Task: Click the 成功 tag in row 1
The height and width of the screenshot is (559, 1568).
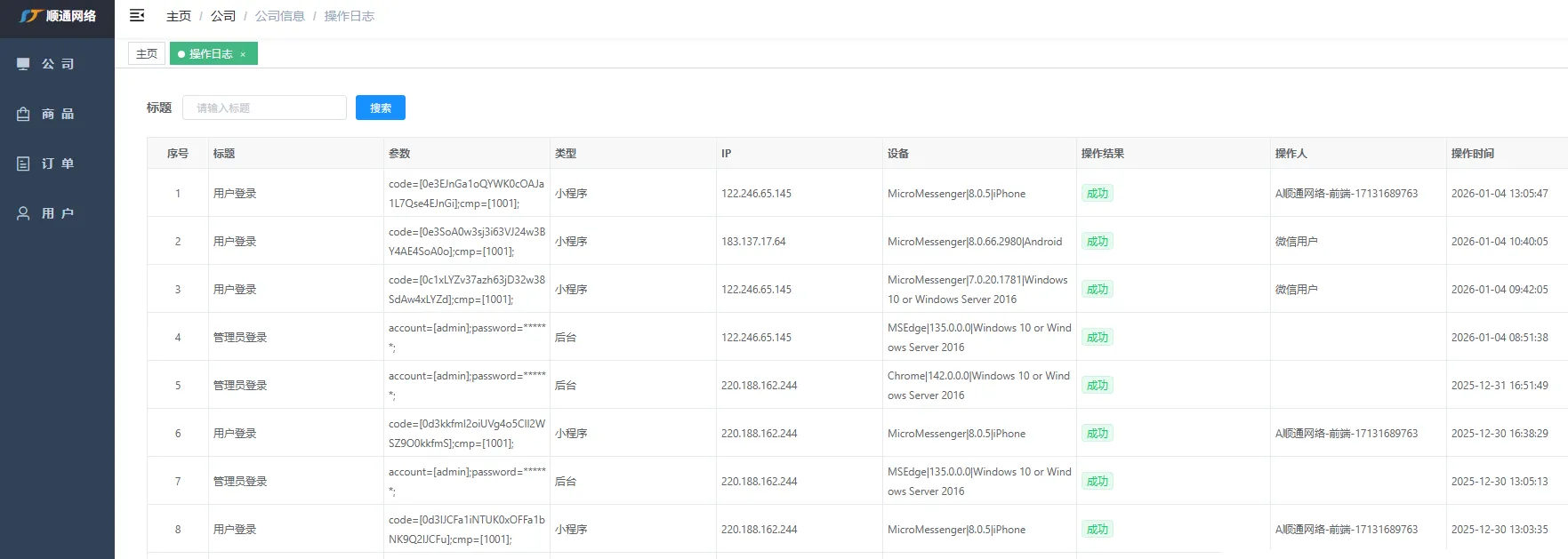Action: [1097, 194]
